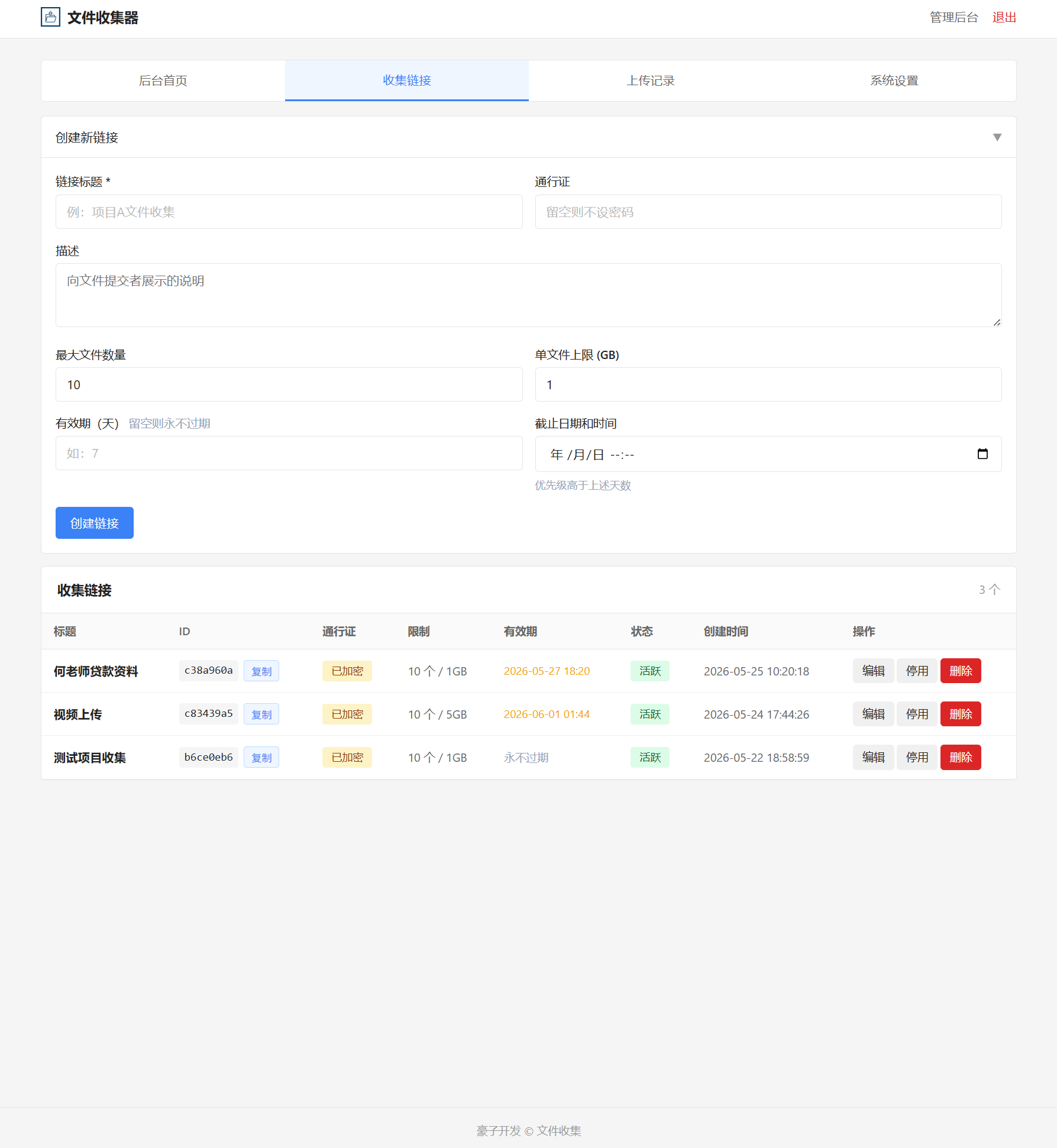The height and width of the screenshot is (1148, 1057).
Task: Delete the 视频上传 link
Action: pyautogui.click(x=961, y=714)
